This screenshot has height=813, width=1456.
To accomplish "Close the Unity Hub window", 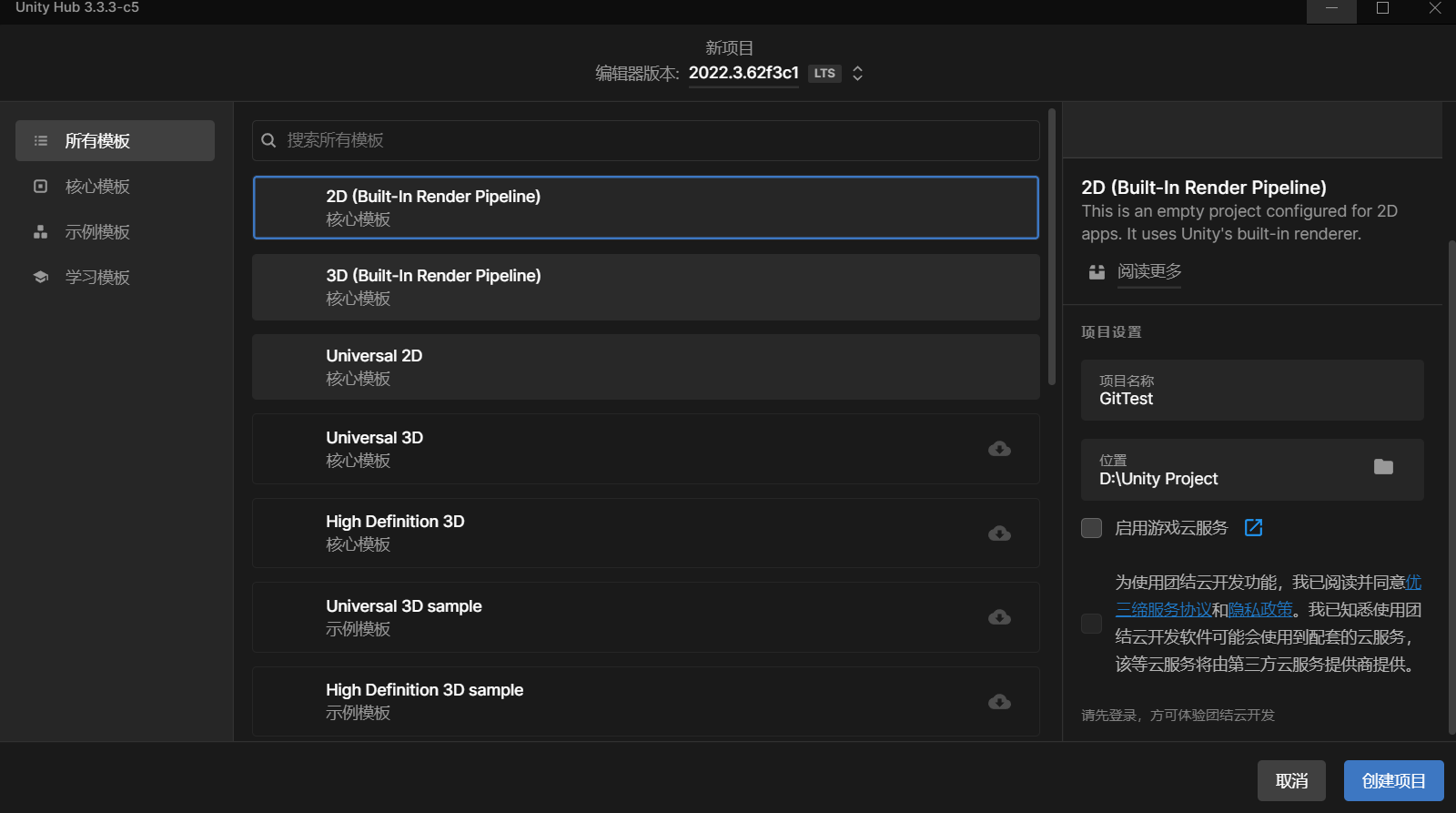I will pyautogui.click(x=1434, y=9).
